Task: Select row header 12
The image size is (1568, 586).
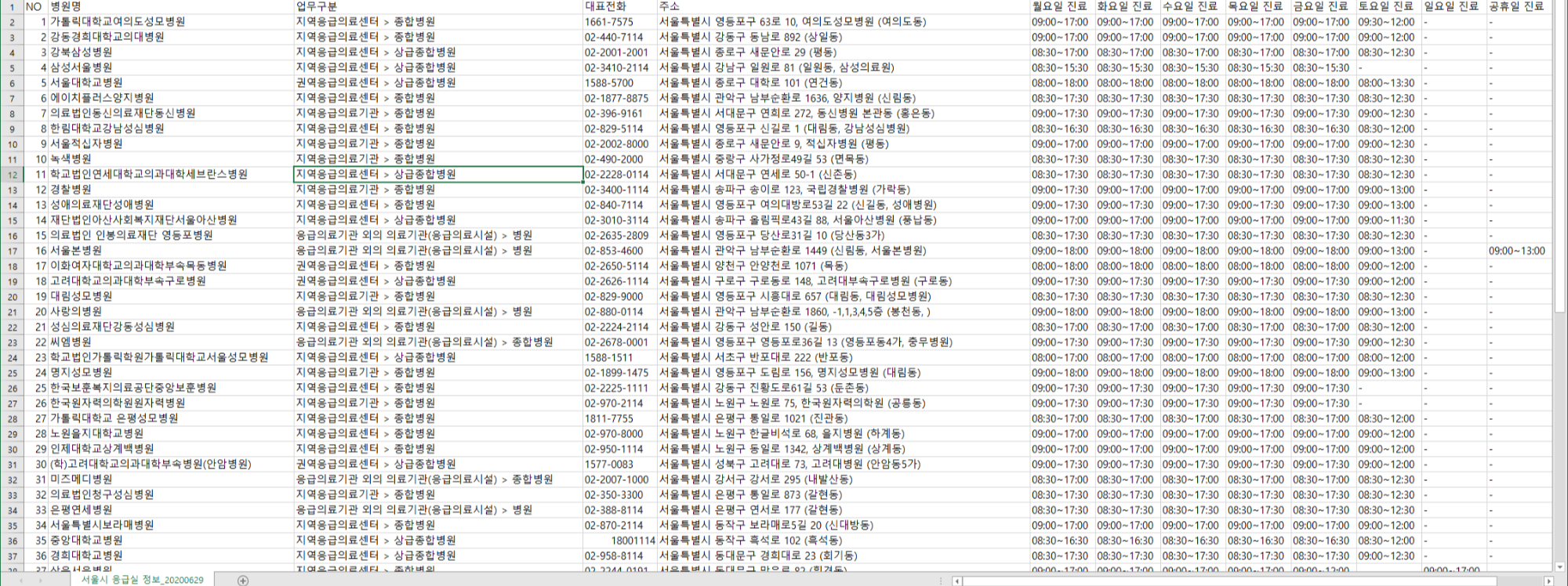Action: click(12, 175)
